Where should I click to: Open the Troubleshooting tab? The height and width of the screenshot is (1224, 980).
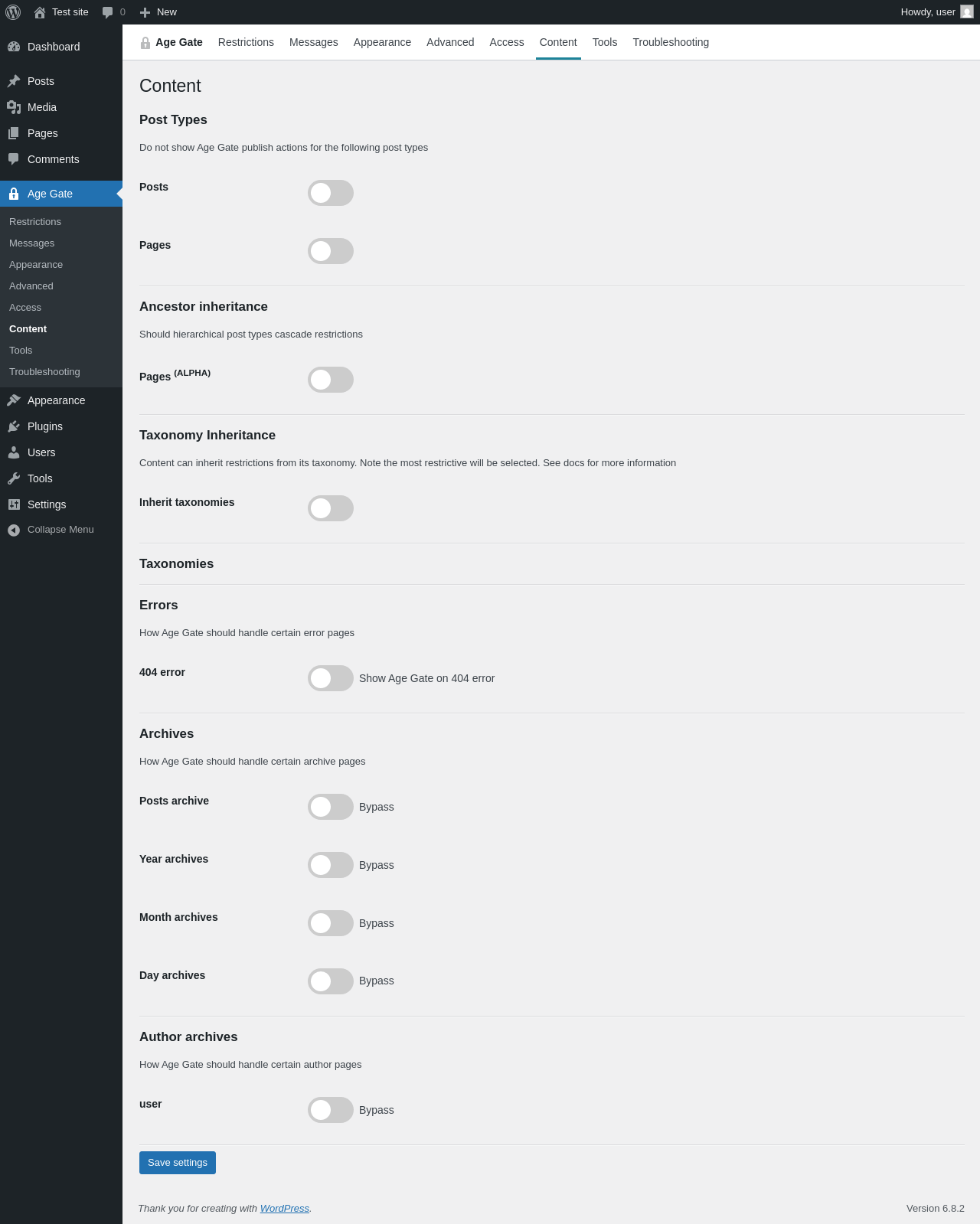tap(671, 42)
